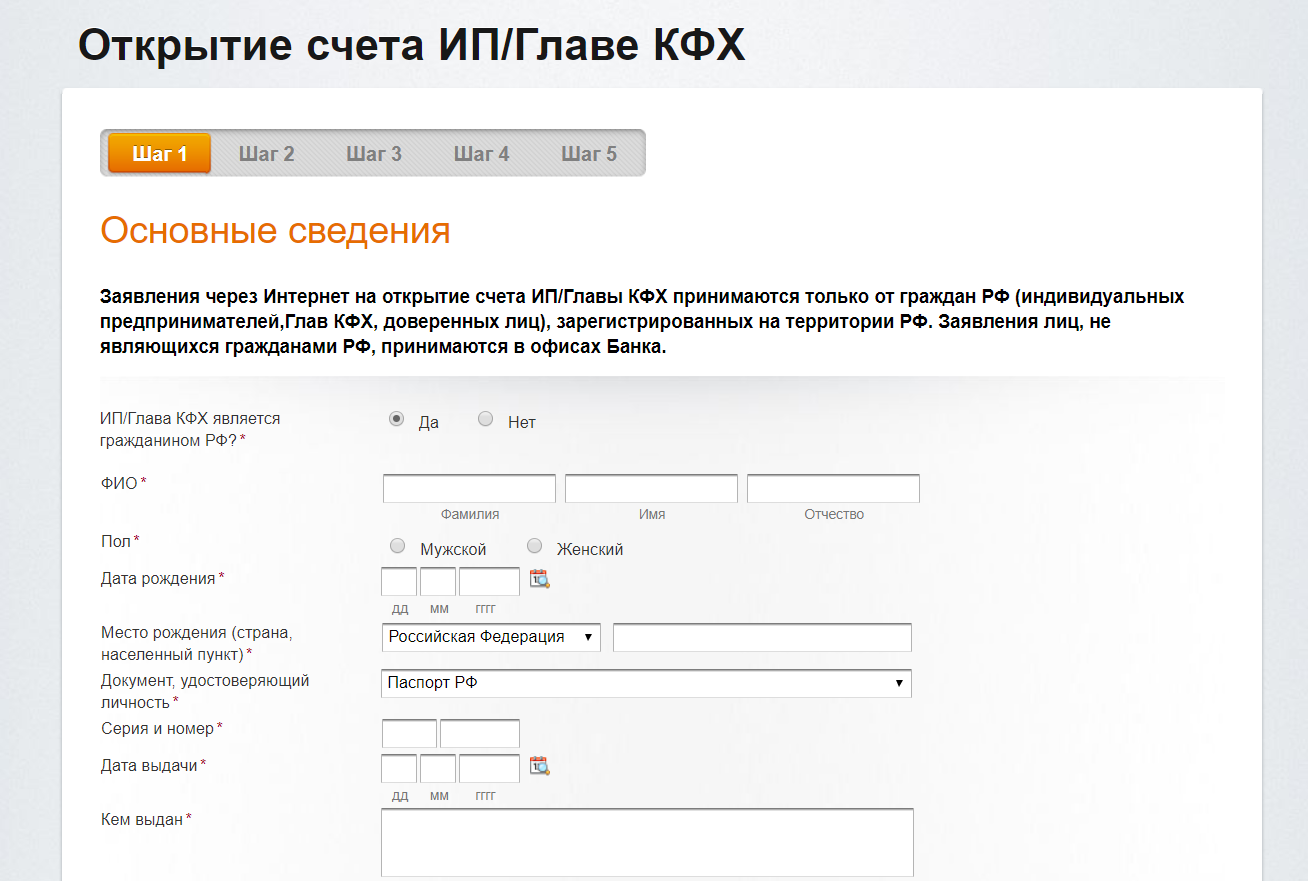
Task: Click the Пол label
Action: [116, 541]
